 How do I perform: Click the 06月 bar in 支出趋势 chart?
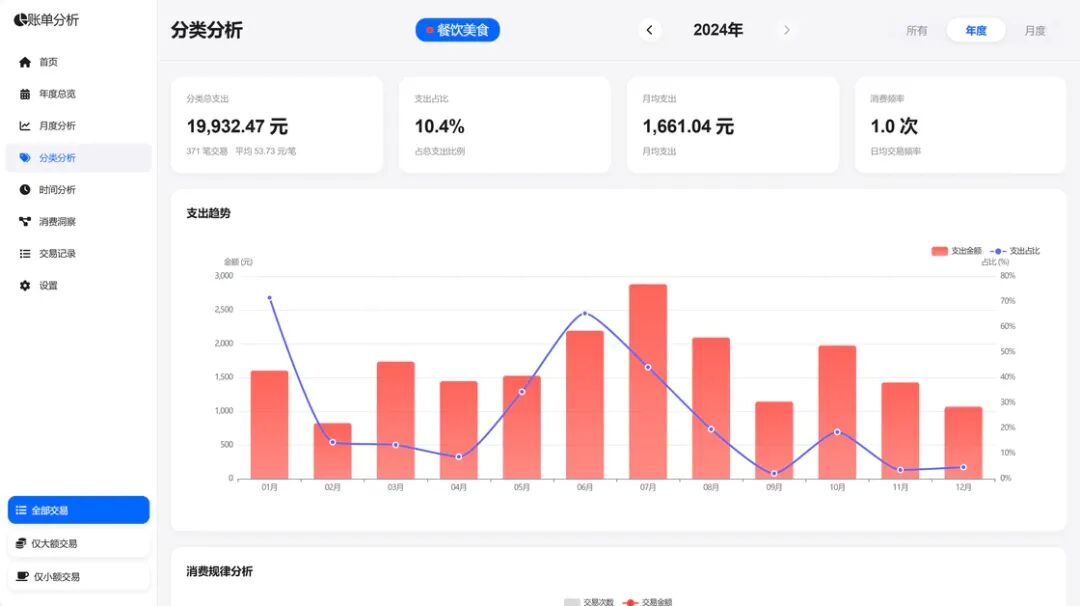[585, 405]
